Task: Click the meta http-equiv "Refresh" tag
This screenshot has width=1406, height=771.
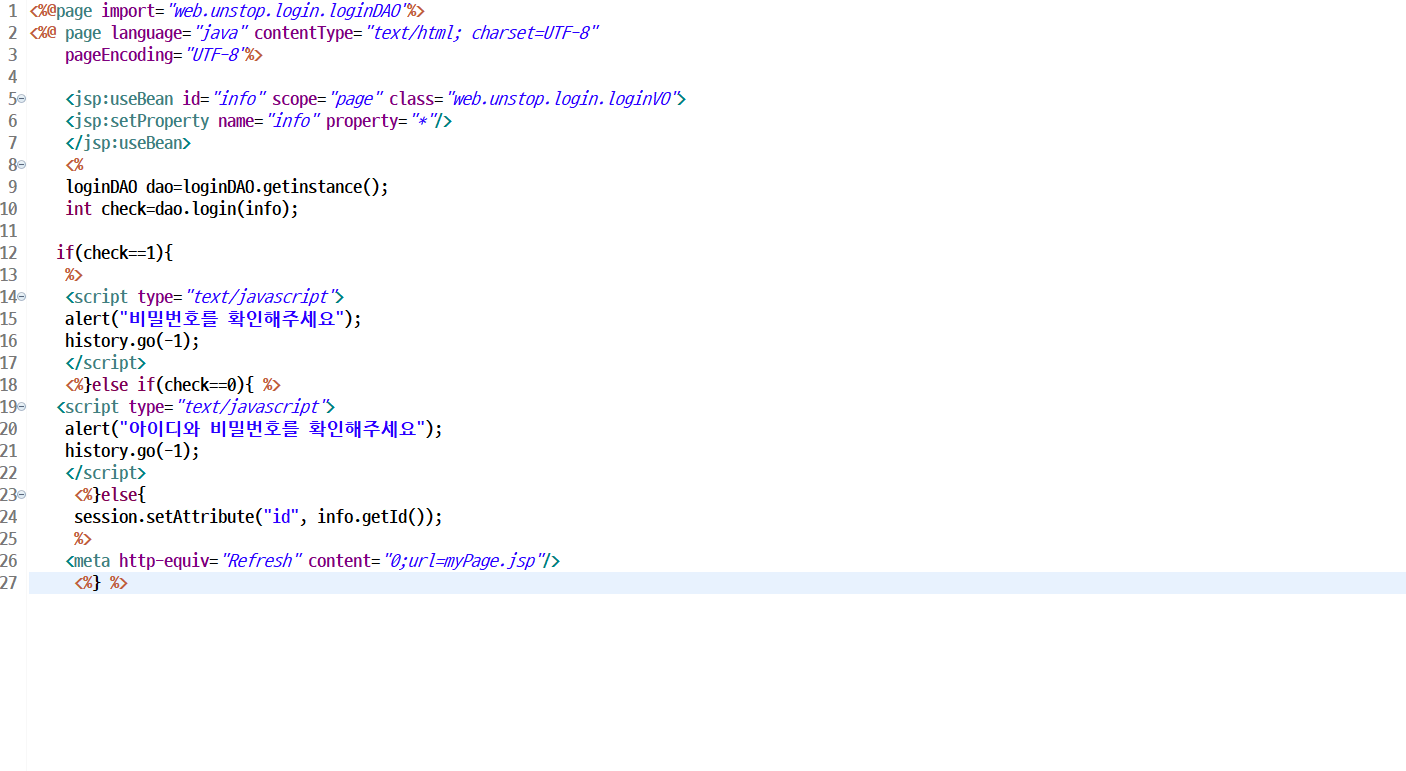Action: click(x=312, y=561)
